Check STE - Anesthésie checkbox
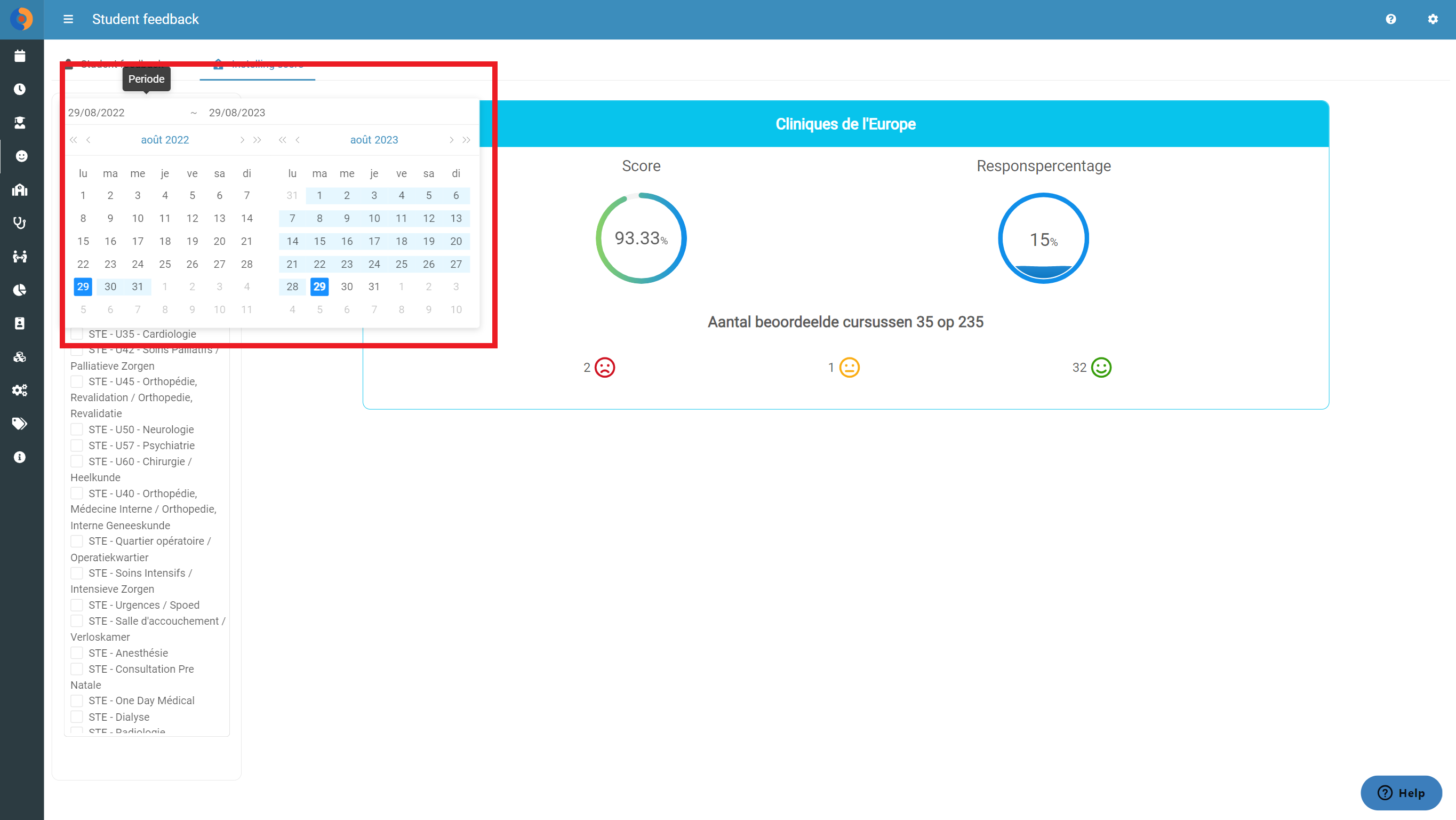This screenshot has height=820, width=1456. pos(77,653)
